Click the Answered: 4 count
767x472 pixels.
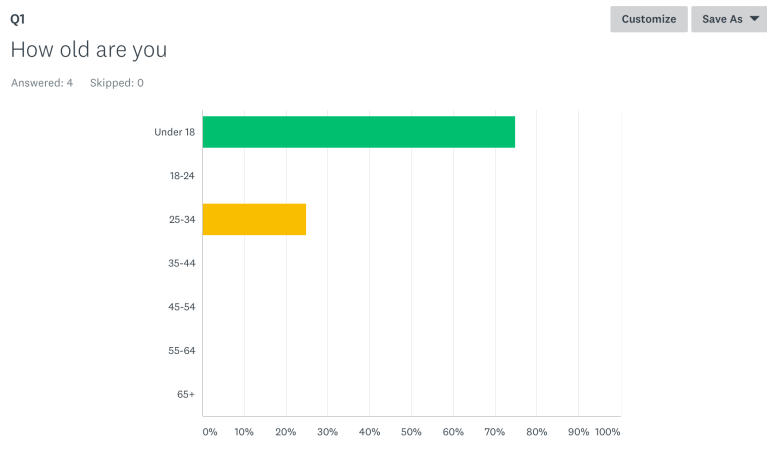tap(42, 83)
